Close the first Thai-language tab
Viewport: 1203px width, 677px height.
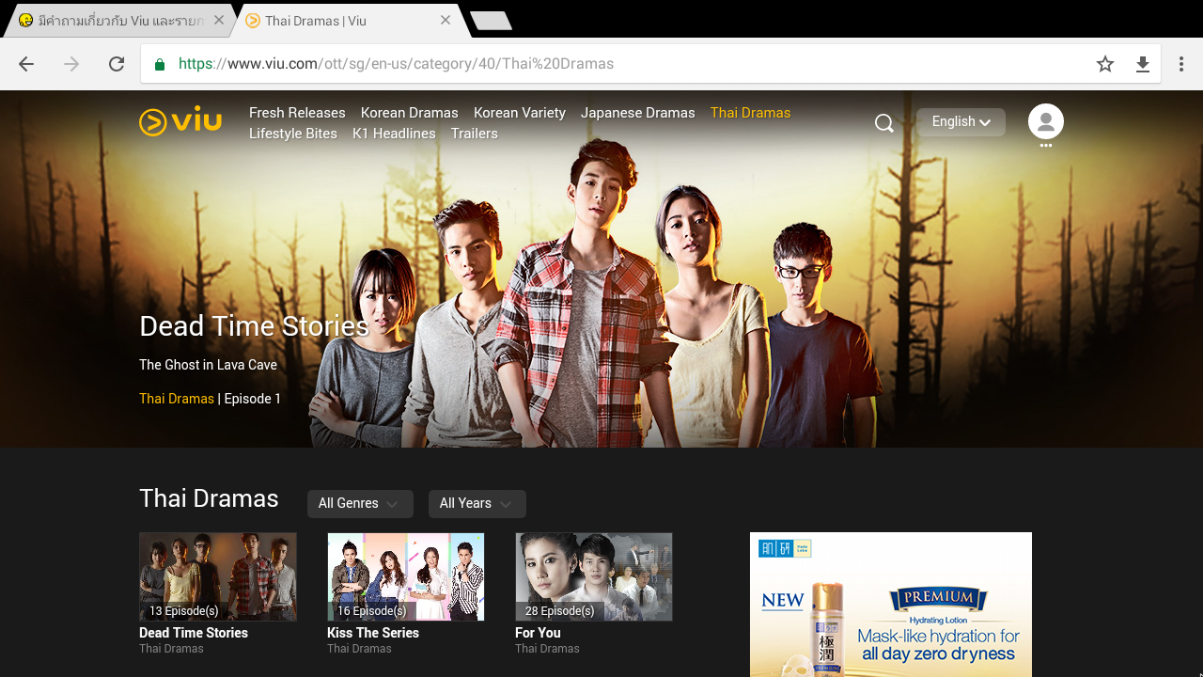[x=218, y=20]
